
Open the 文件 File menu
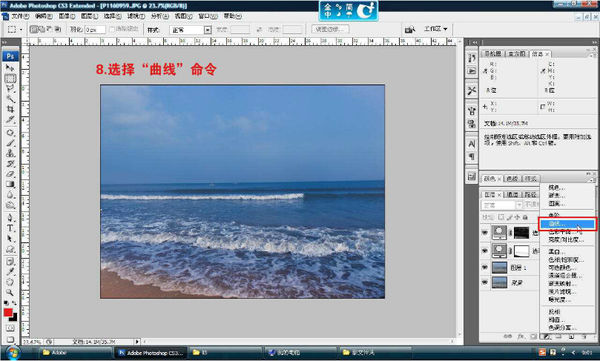click(x=20, y=16)
